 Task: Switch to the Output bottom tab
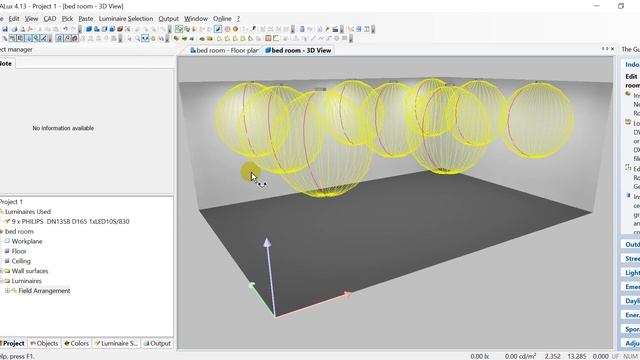tap(157, 343)
